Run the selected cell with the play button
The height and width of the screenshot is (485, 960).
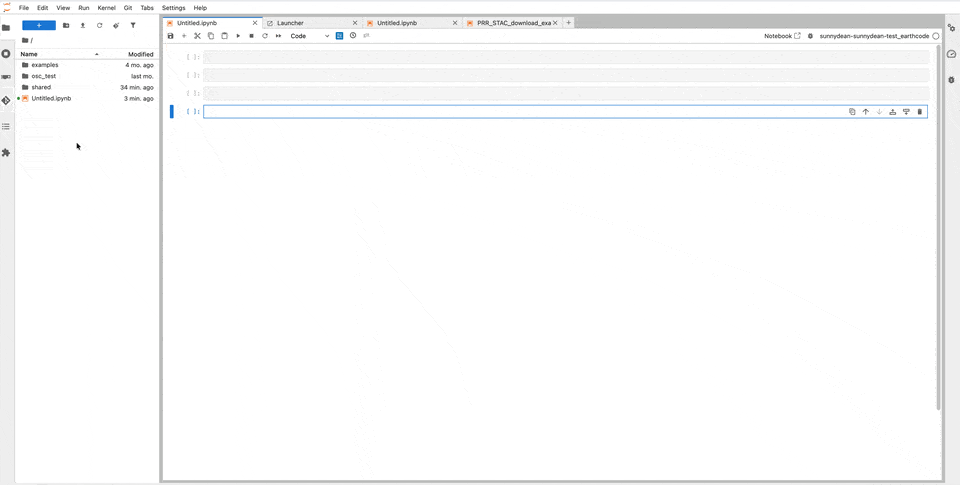[238, 36]
